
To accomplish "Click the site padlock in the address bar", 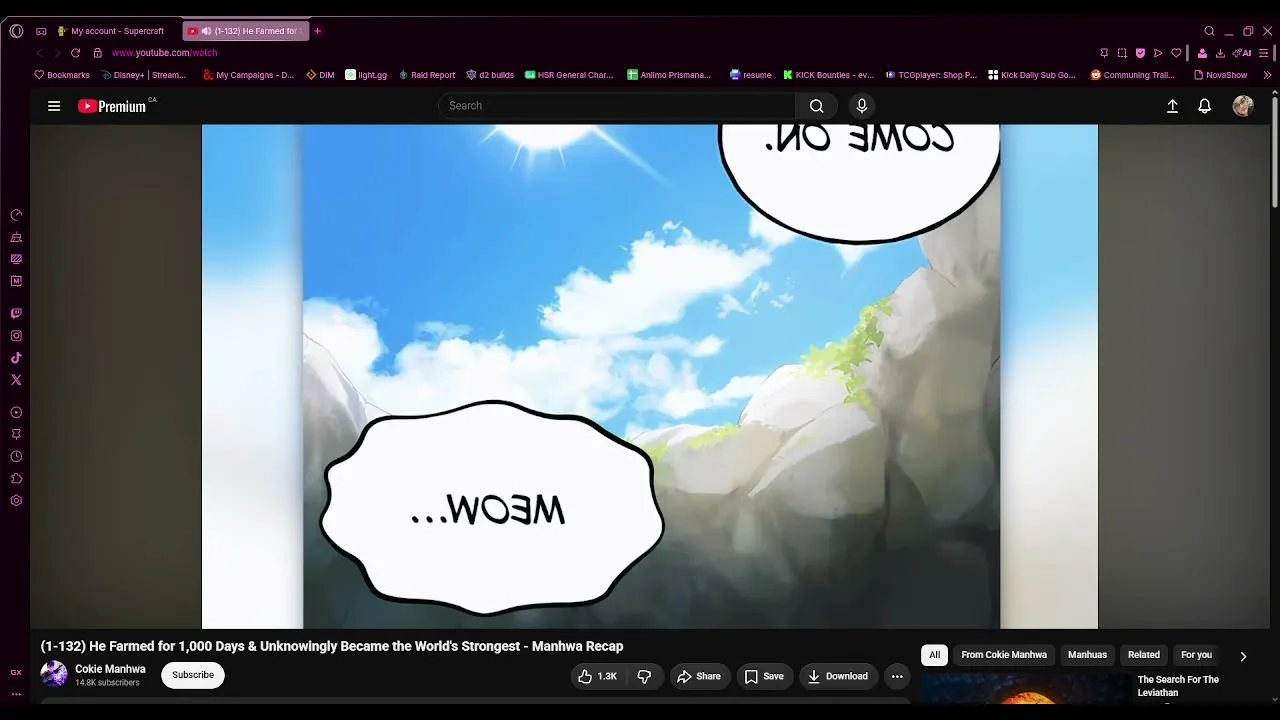I will [98, 53].
